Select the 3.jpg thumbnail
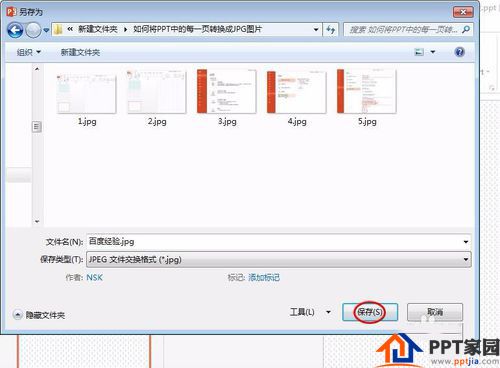The image size is (500, 368). (227, 98)
